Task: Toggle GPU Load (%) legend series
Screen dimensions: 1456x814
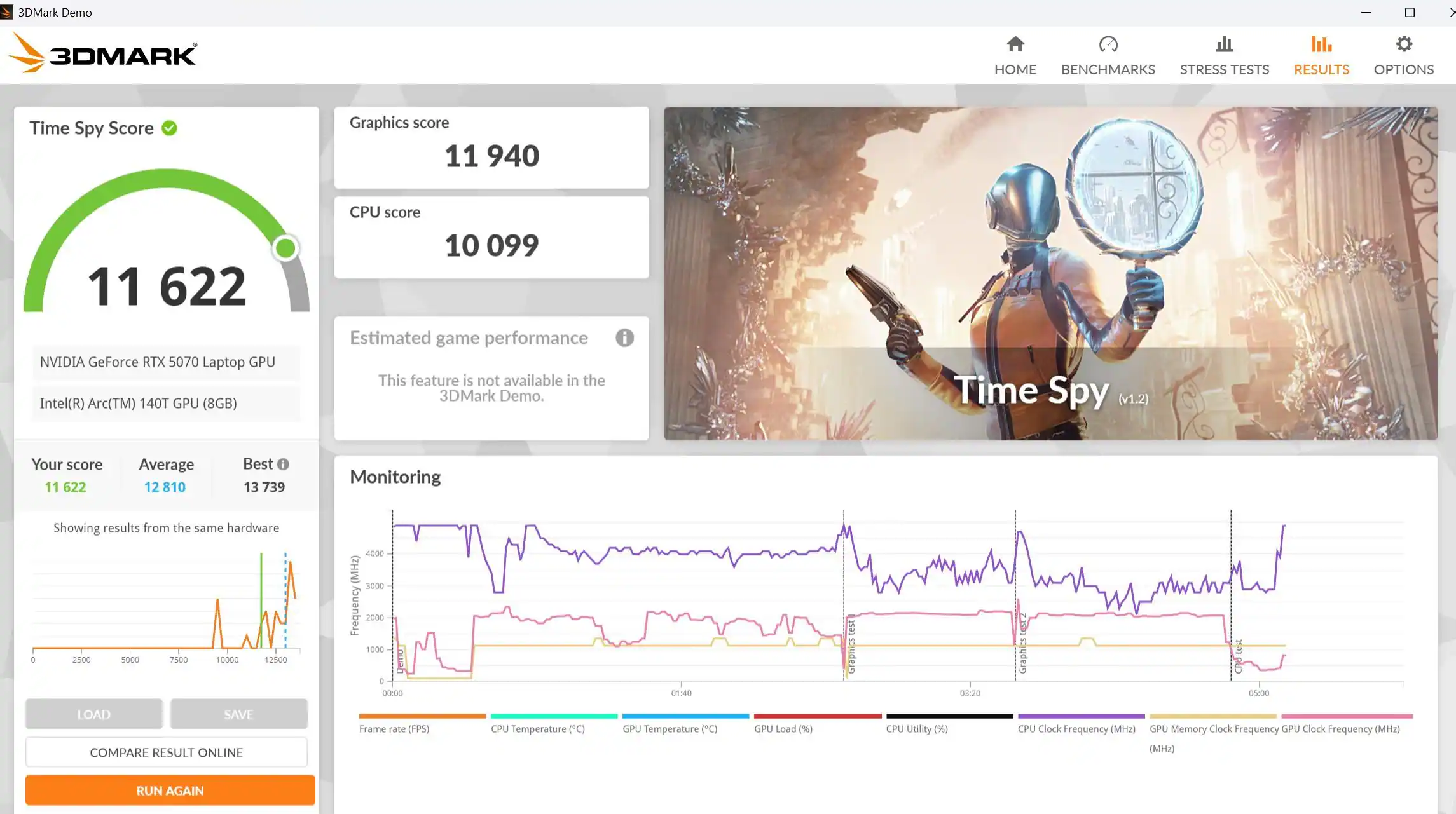Action: 783,729
